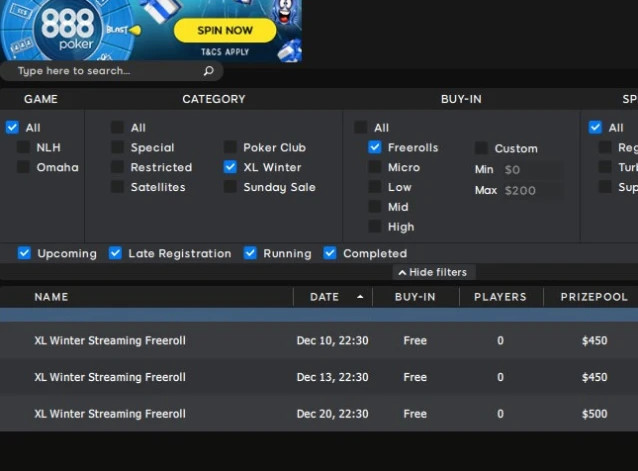This screenshot has width=638, height=471.
Task: Select the Dec 20 XL Winter Streaming Freeroll
Action: click(319, 414)
